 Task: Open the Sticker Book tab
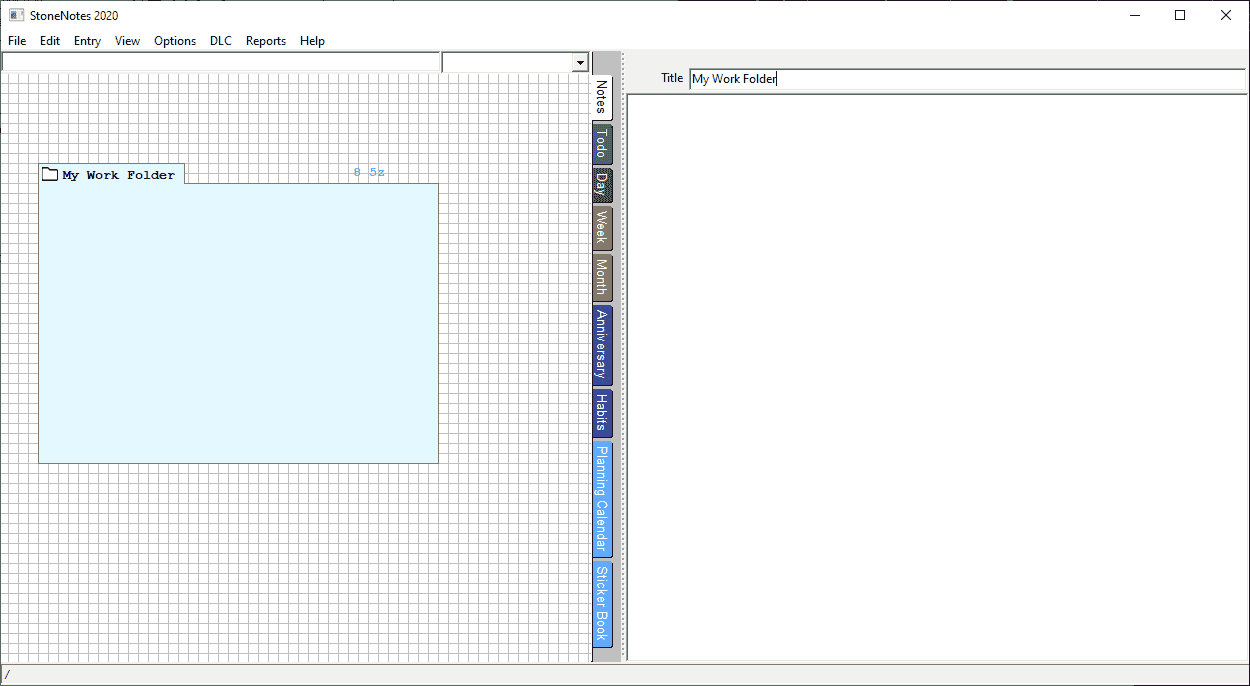[x=602, y=604]
